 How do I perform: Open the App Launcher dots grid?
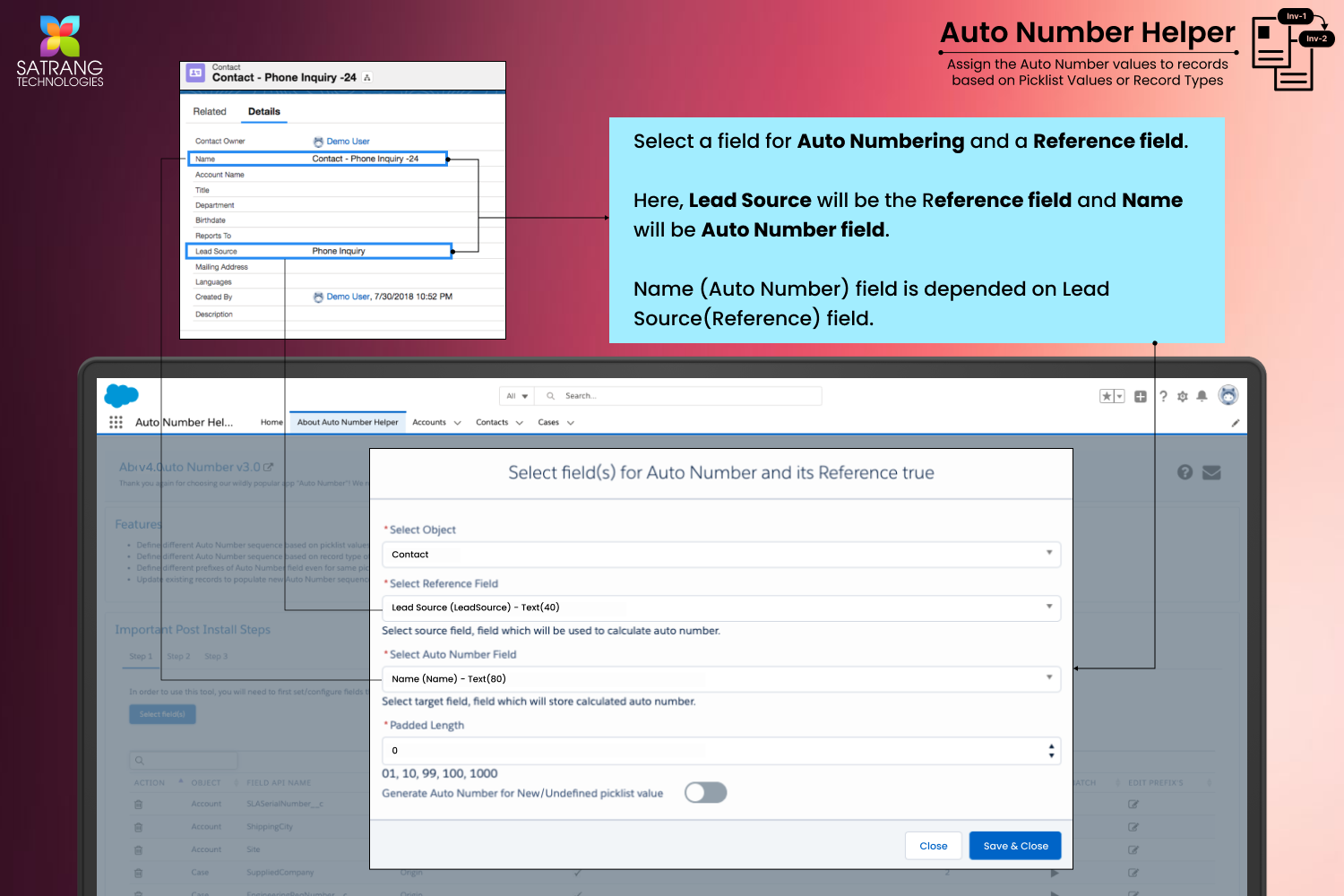116,422
